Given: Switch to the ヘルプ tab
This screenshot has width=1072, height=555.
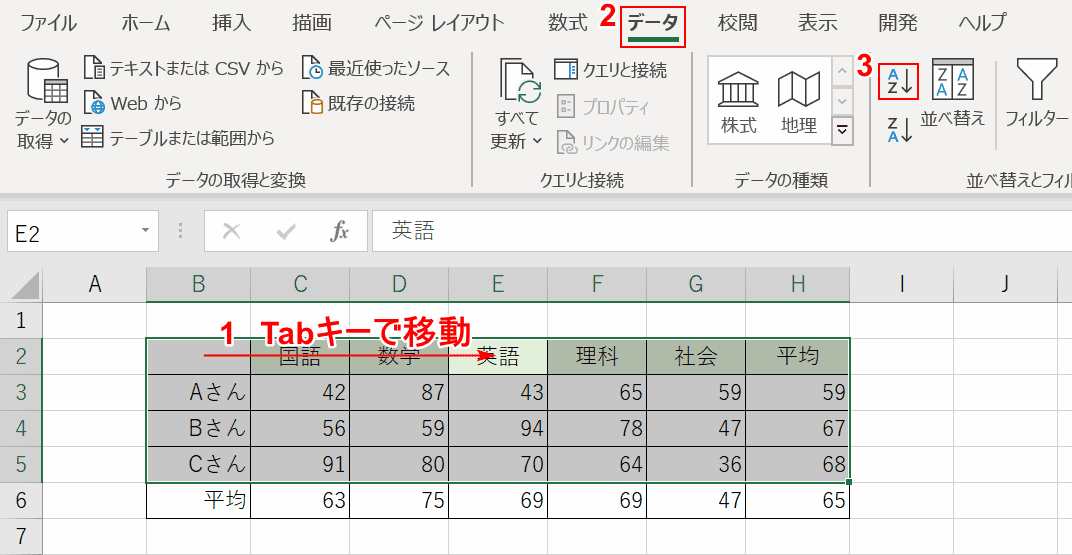Looking at the screenshot, I should point(982,23).
